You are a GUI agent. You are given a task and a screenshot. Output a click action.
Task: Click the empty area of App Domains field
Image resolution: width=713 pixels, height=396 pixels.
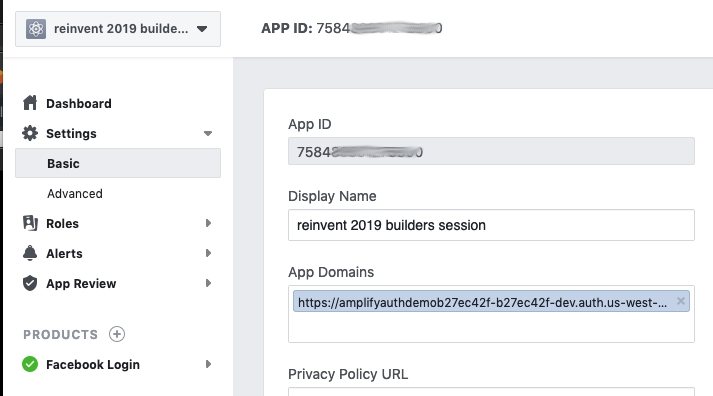pos(491,327)
